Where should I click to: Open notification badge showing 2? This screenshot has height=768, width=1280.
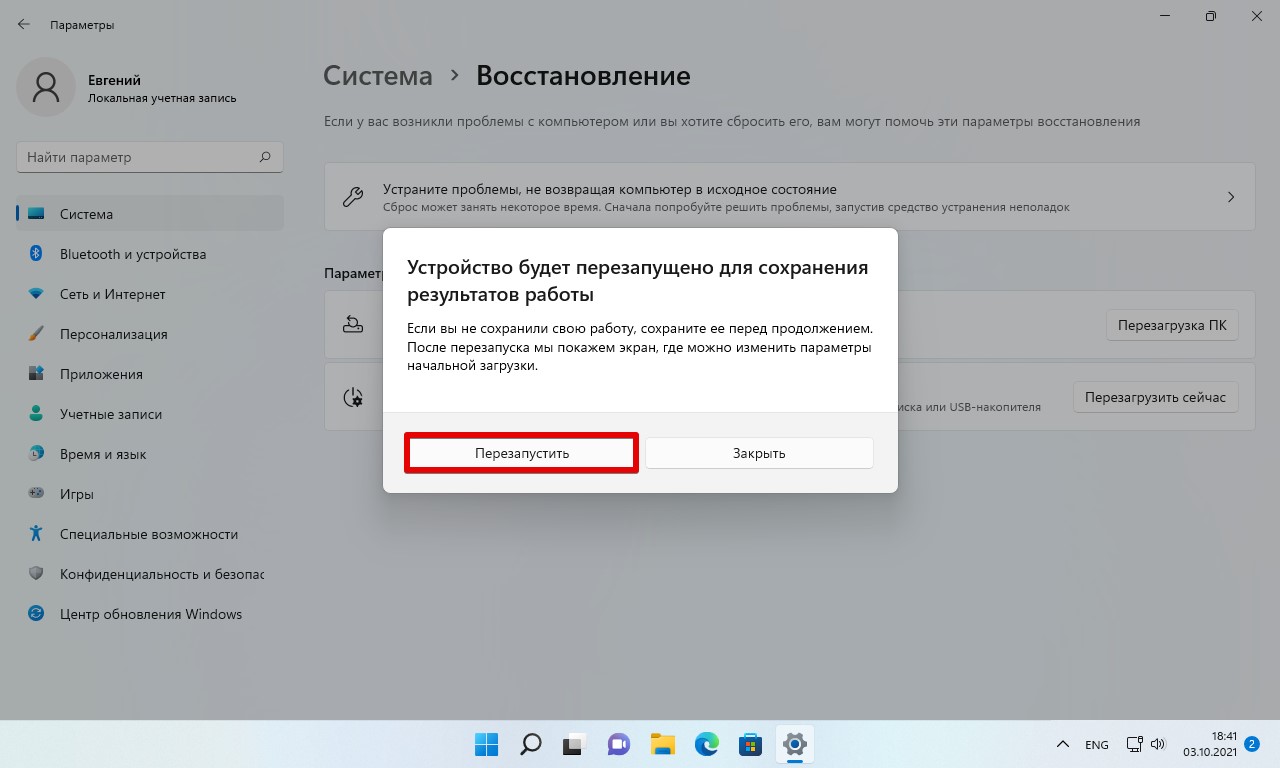point(1252,743)
